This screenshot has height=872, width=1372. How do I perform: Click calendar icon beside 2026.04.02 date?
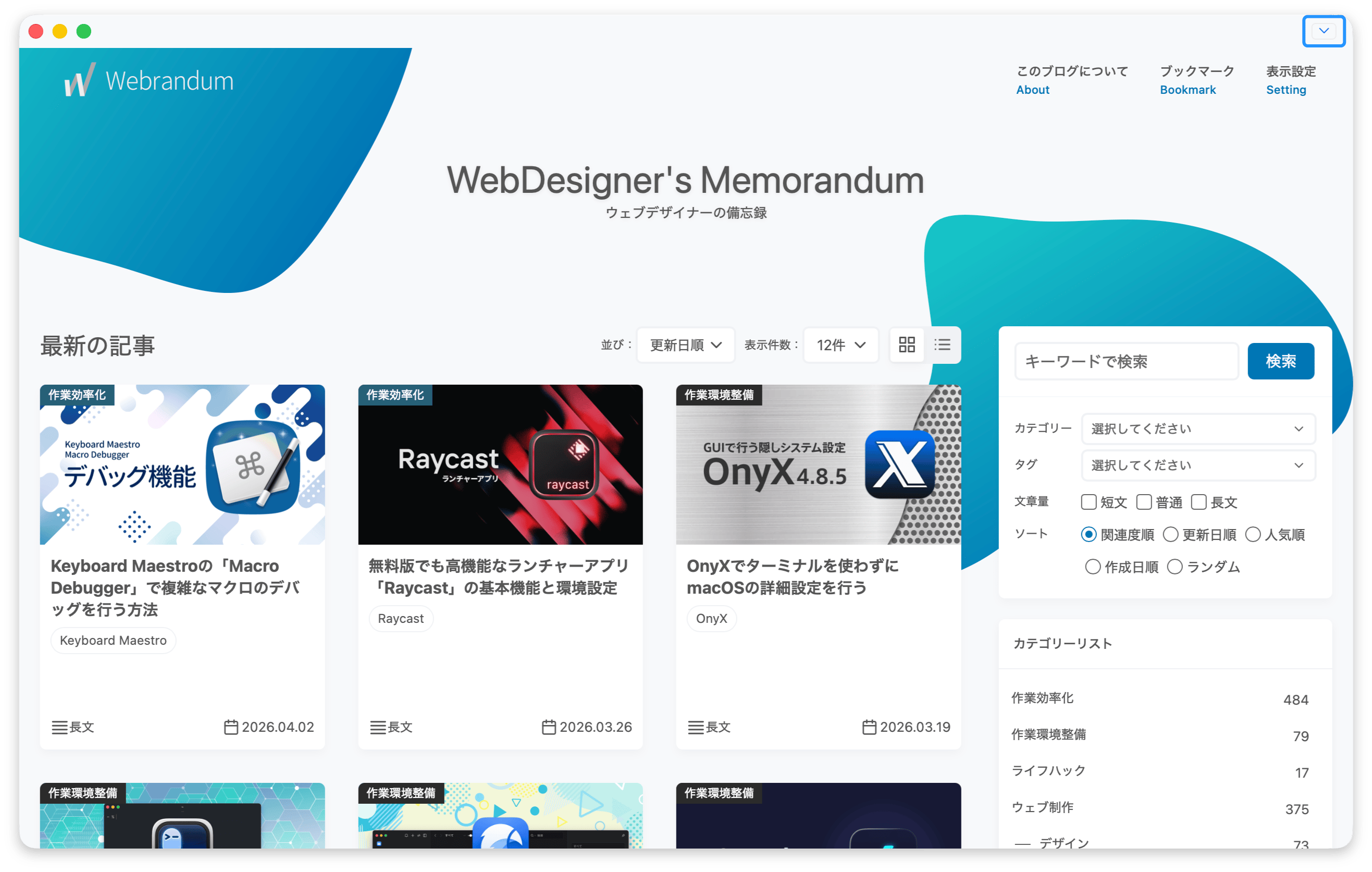[x=231, y=727]
